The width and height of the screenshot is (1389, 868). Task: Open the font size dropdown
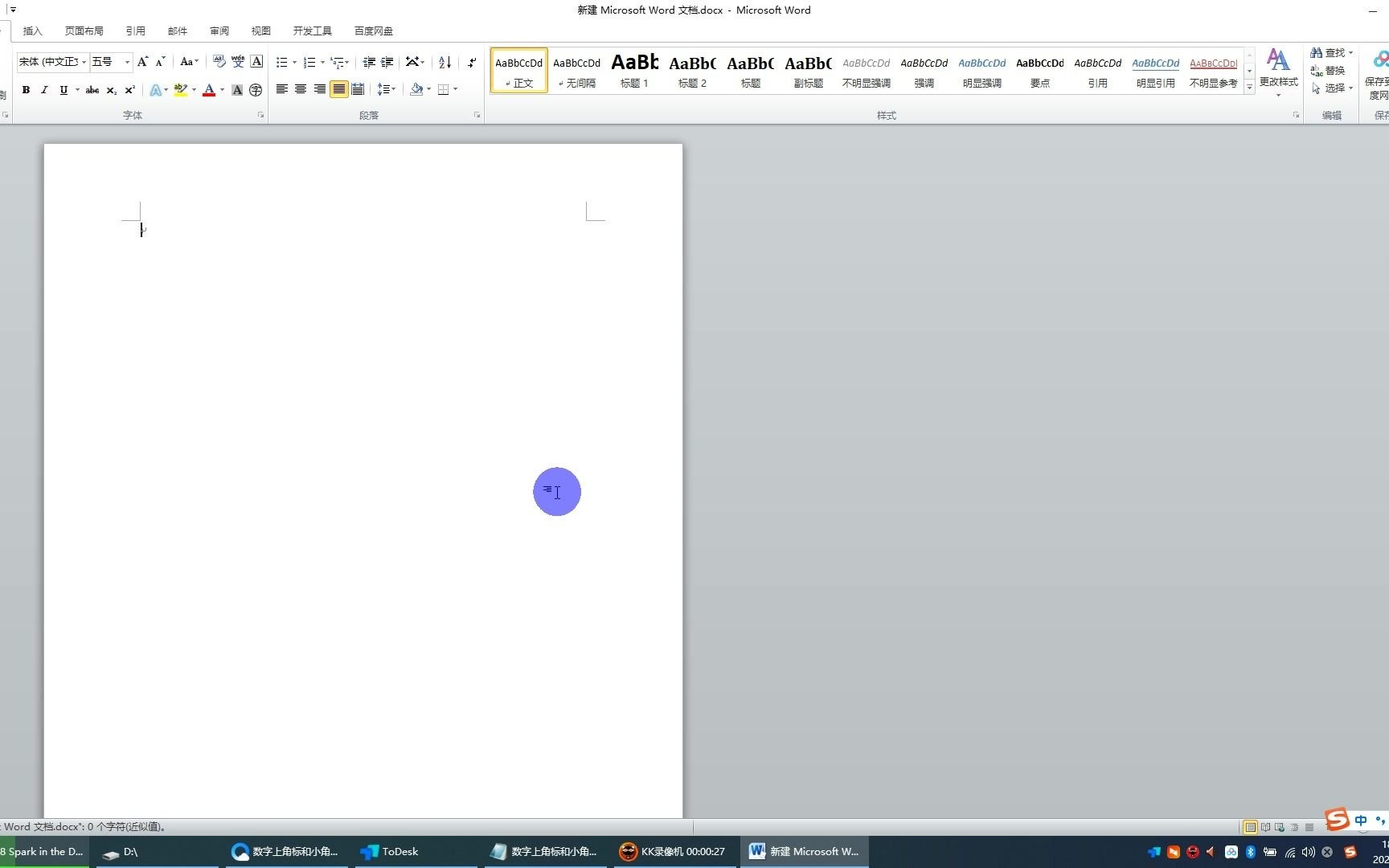click(x=127, y=62)
